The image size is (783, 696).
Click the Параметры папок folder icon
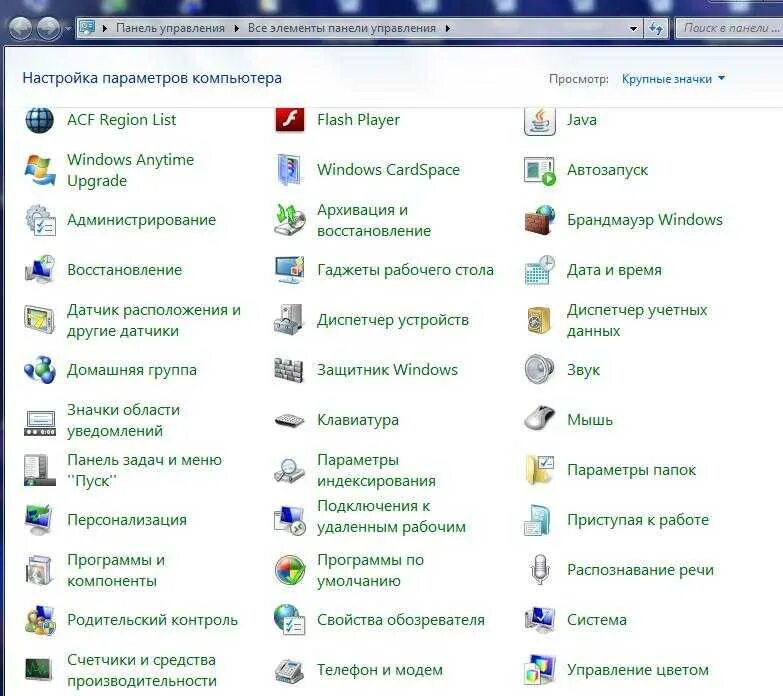(x=540, y=469)
